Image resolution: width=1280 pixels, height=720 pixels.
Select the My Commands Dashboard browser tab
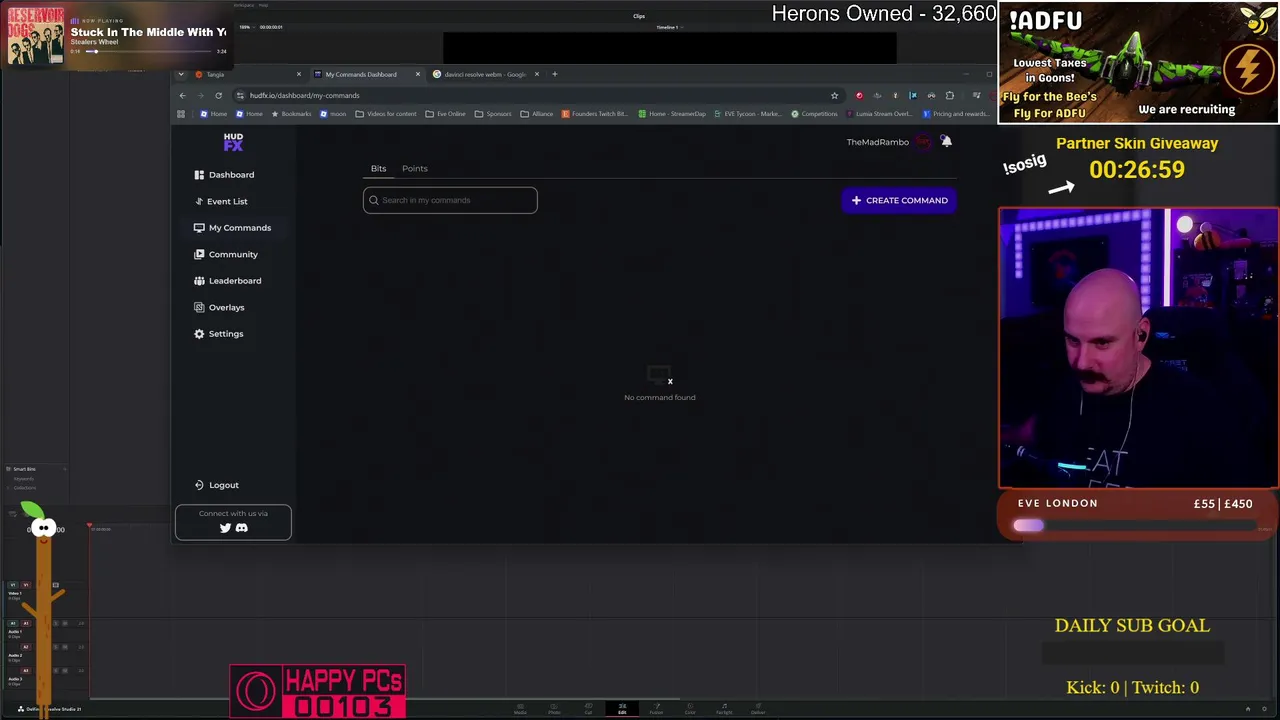367,74
